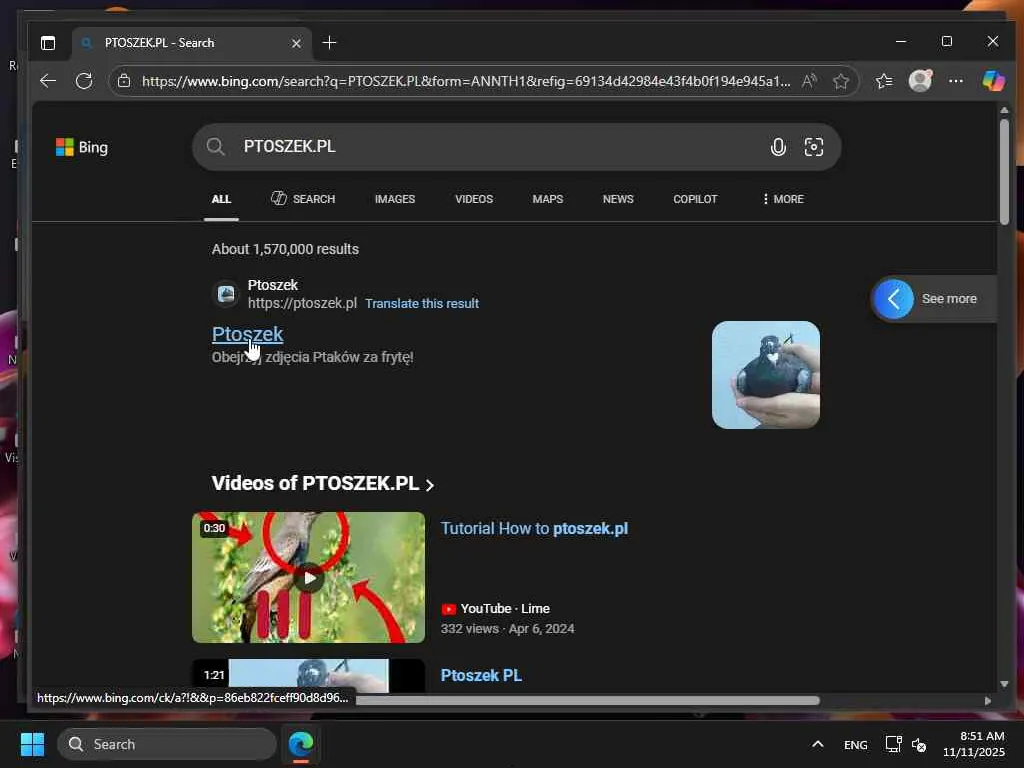The image size is (1024, 768).
Task: Activate Read aloud icon in address bar
Action: pyautogui.click(x=809, y=81)
